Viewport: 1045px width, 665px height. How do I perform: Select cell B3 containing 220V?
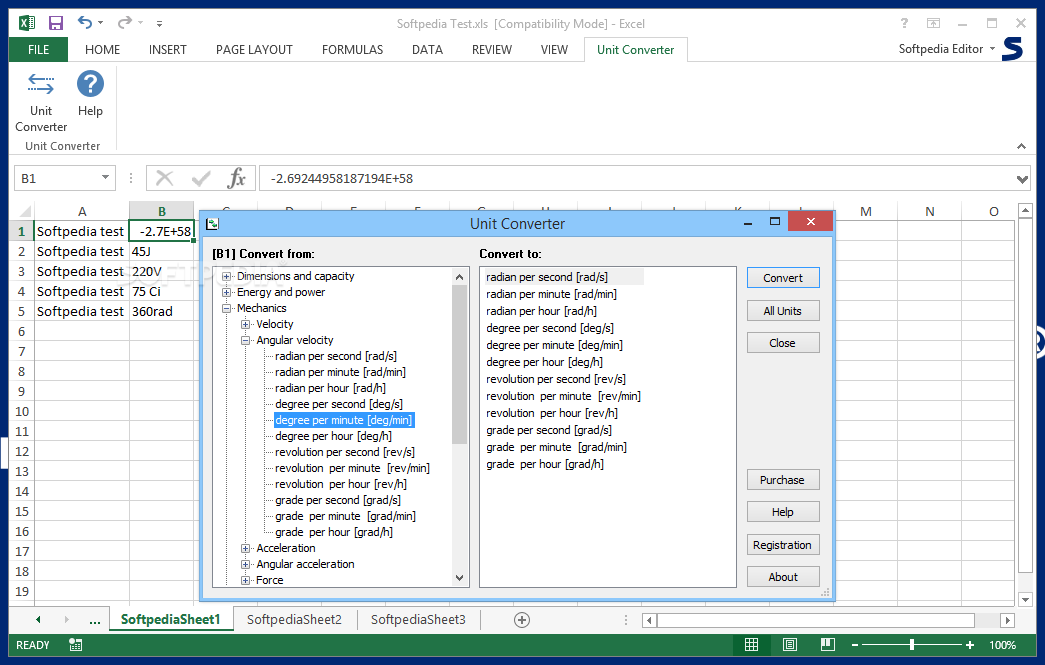[162, 271]
